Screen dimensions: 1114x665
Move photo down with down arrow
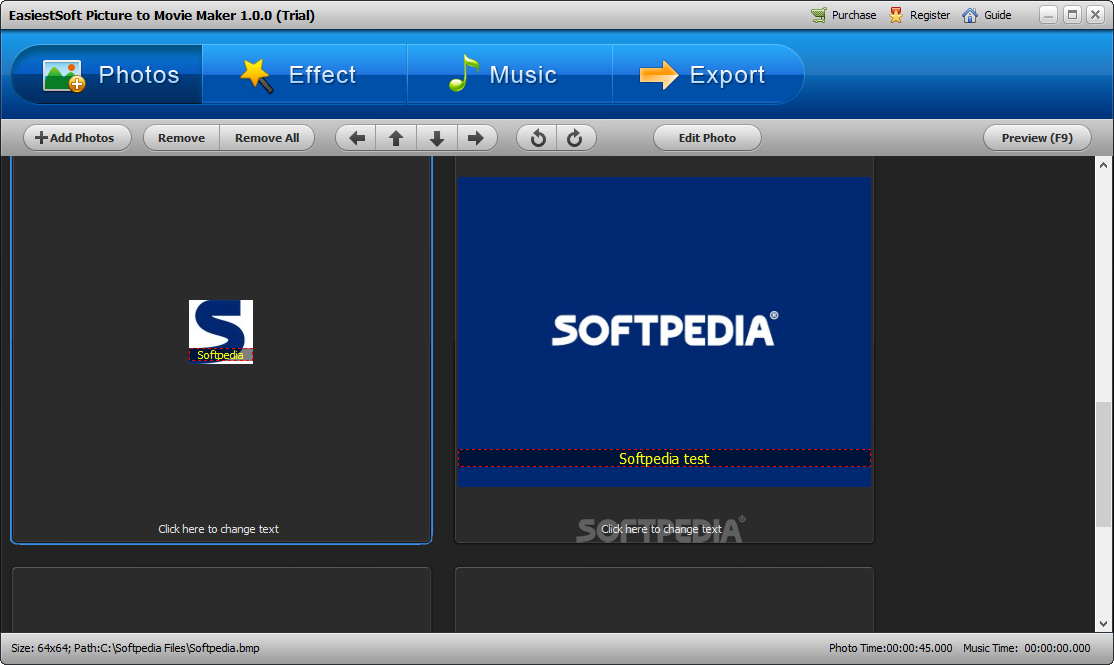click(x=437, y=138)
